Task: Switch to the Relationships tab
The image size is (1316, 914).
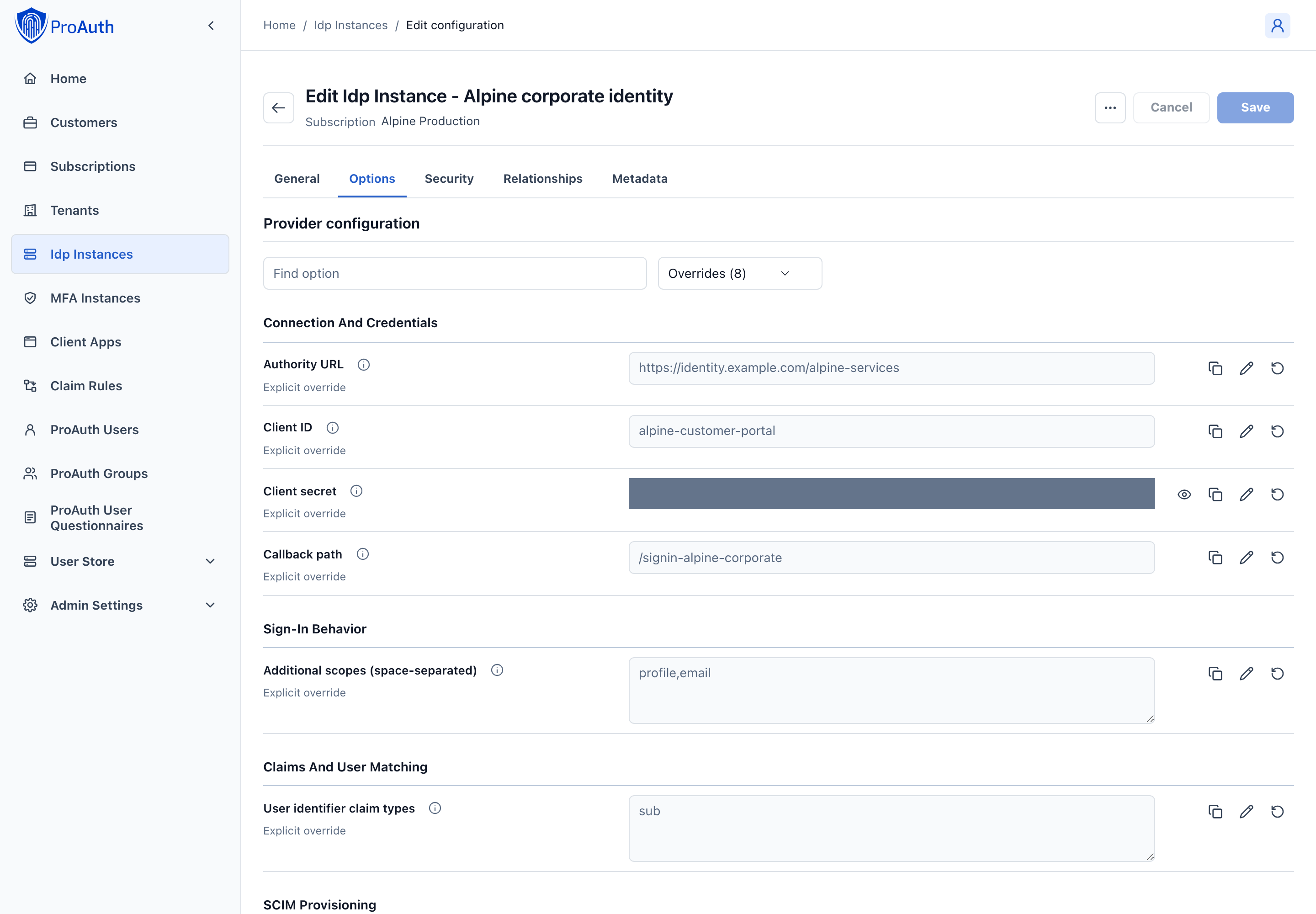Action: click(x=542, y=179)
